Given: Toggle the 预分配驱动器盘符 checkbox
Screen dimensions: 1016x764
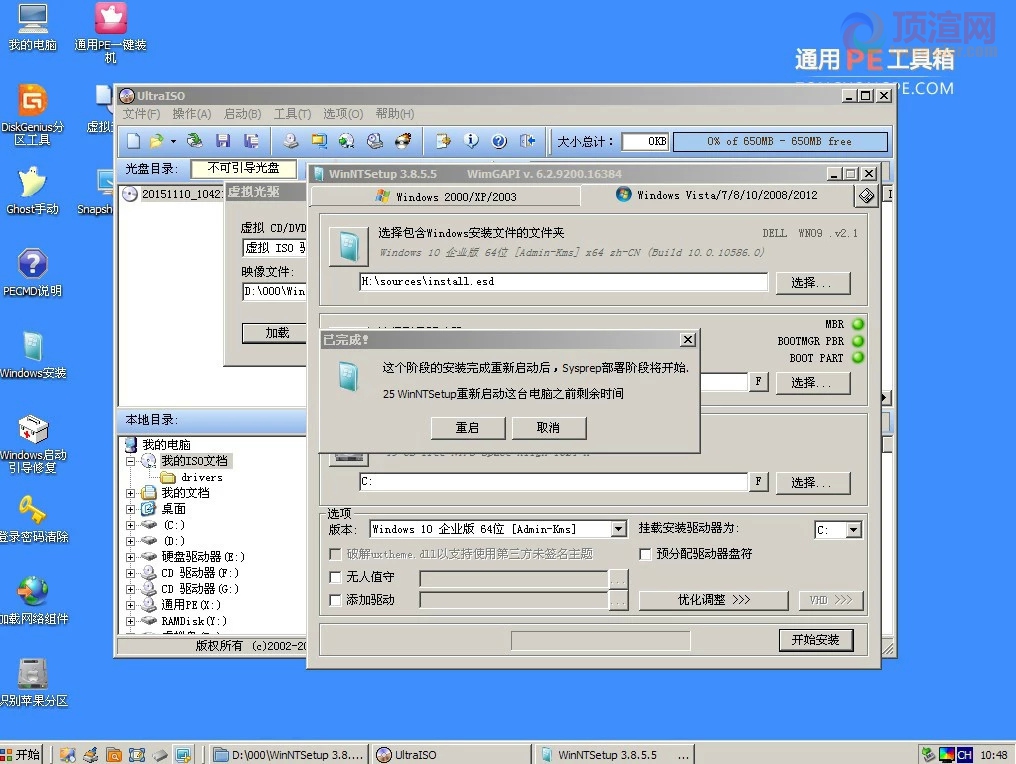Looking at the screenshot, I should [645, 554].
